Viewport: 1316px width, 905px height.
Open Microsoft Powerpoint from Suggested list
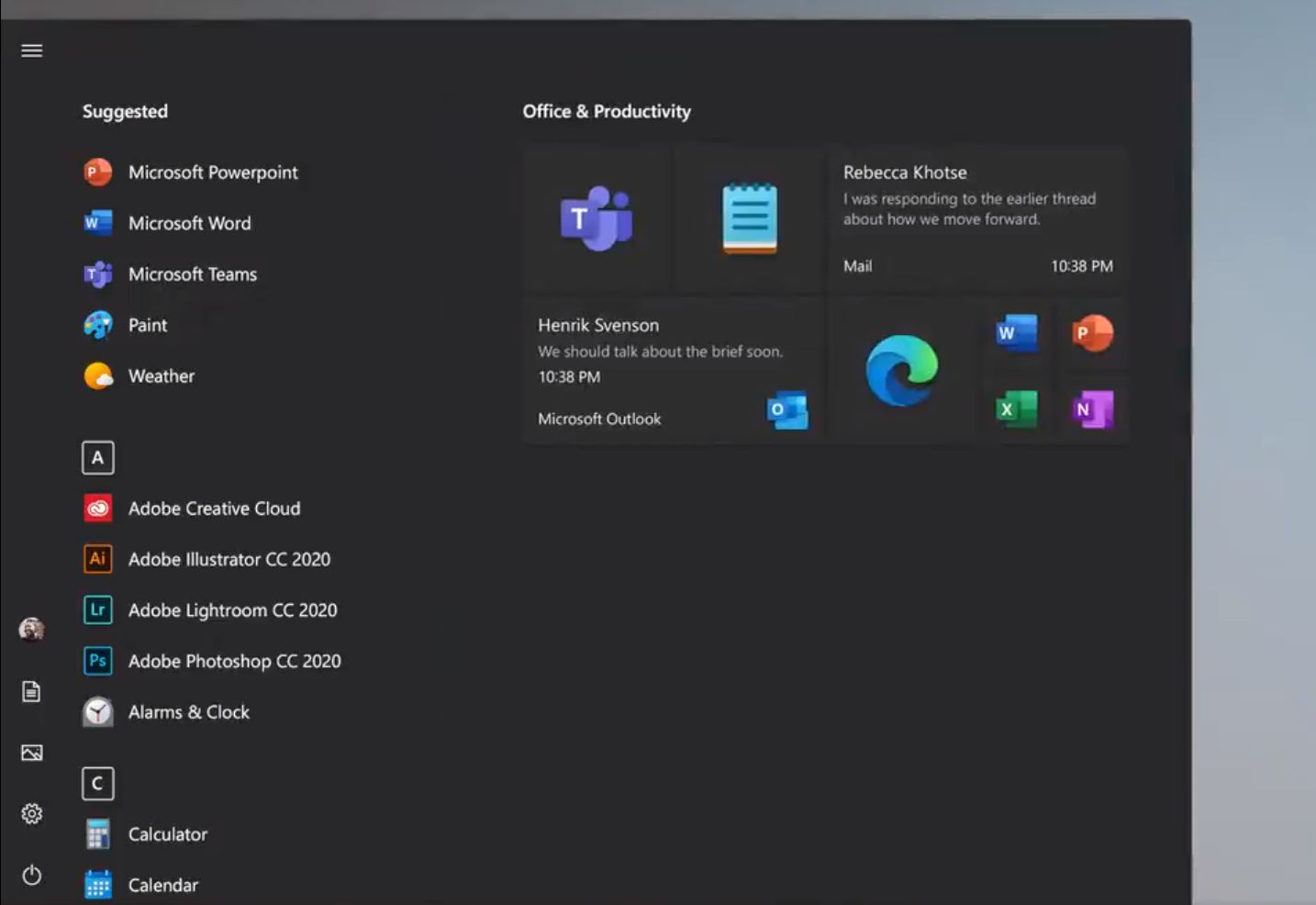tap(191, 173)
